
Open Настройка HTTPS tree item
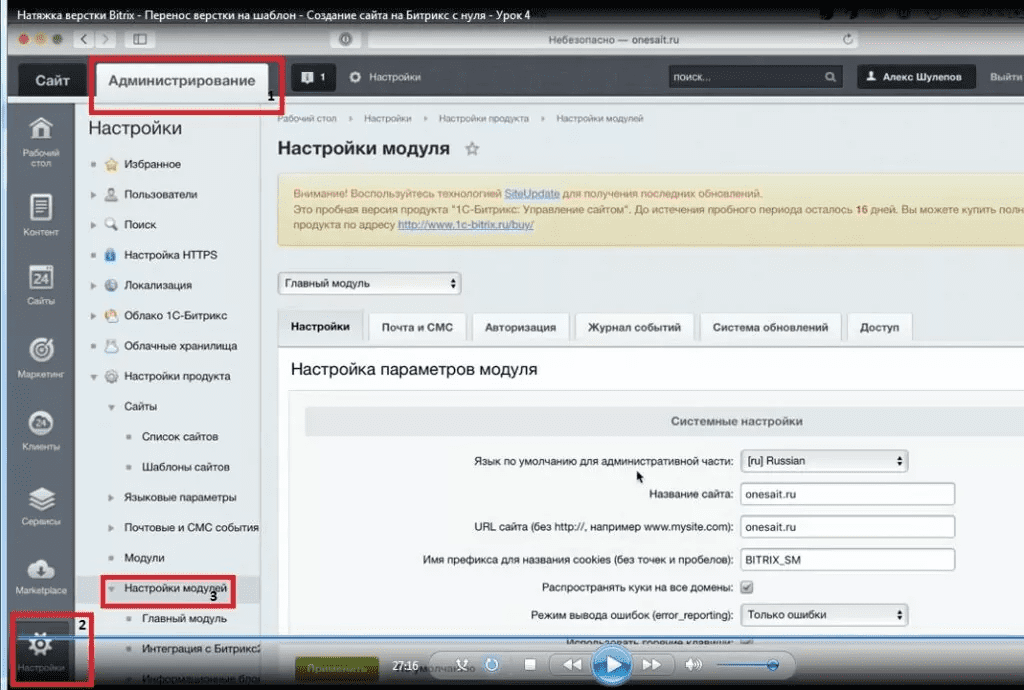pos(170,255)
